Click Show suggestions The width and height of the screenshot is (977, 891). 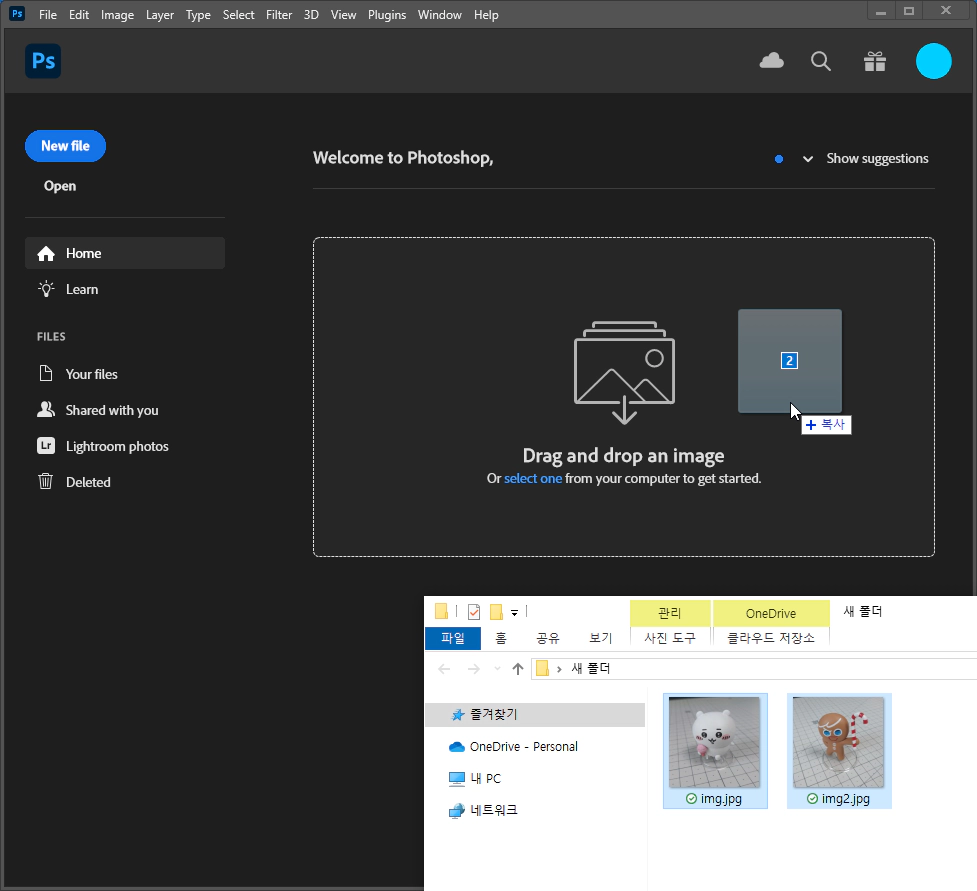pos(877,159)
